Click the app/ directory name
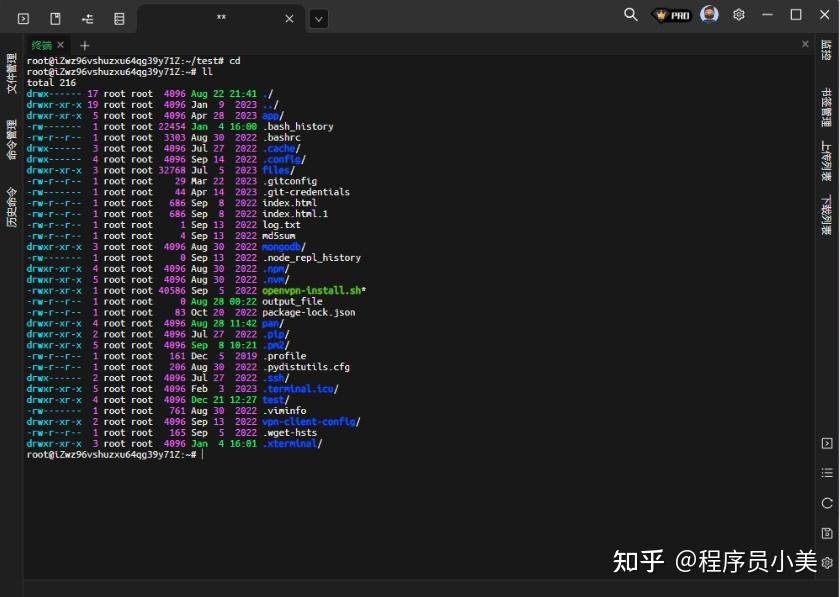The width and height of the screenshot is (840, 597). point(273,116)
